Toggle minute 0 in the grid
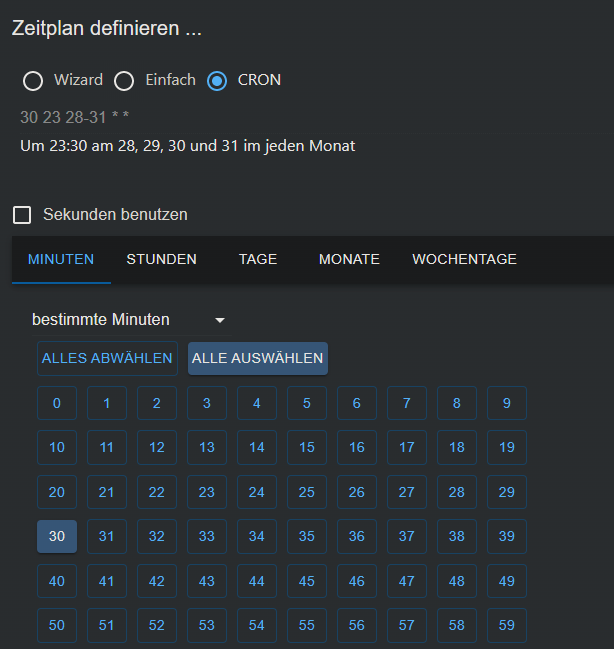This screenshot has height=649, width=614. pos(57,403)
